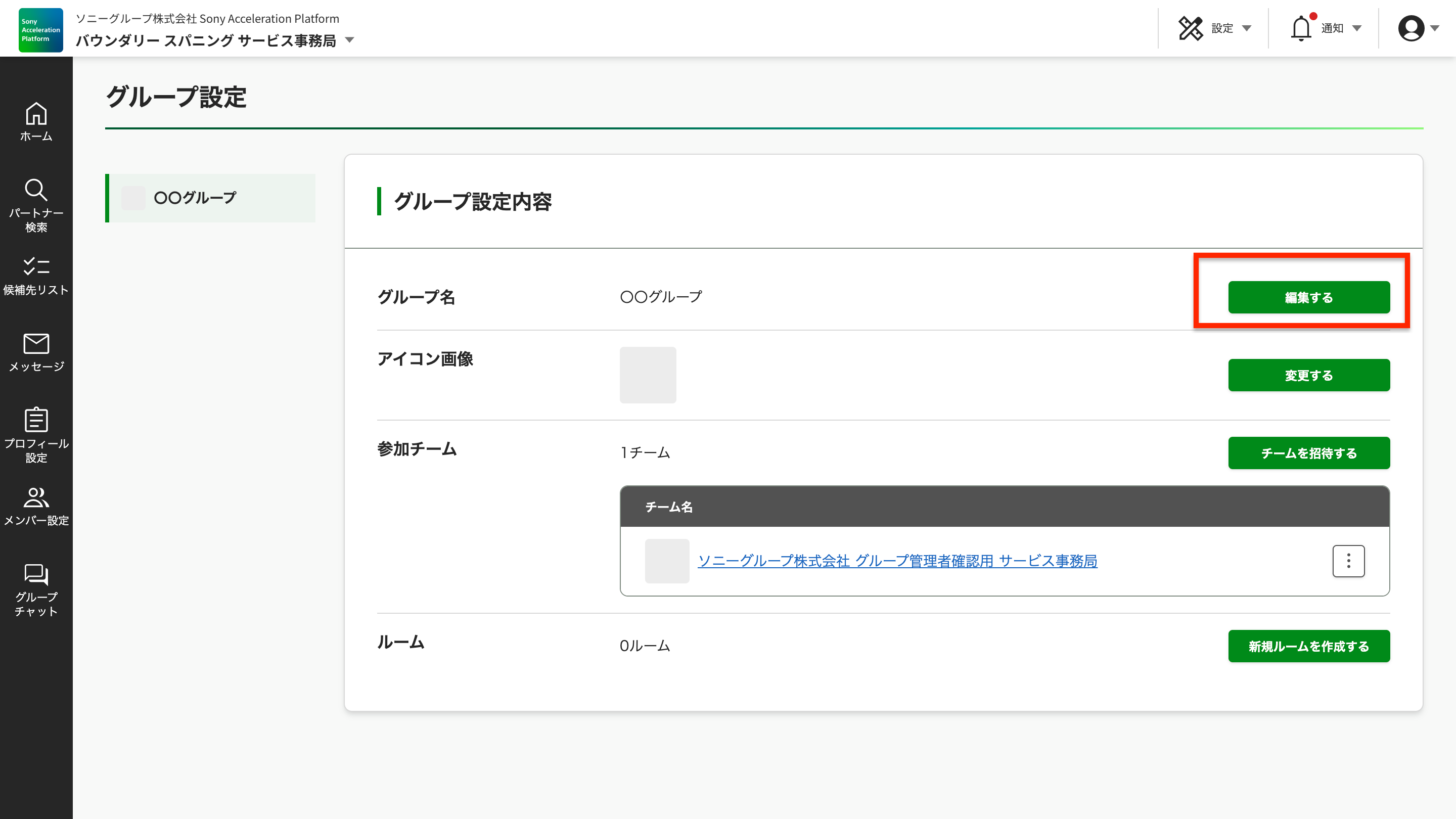
Task: Expand the team switcher dropdown in header
Action: 350,40
